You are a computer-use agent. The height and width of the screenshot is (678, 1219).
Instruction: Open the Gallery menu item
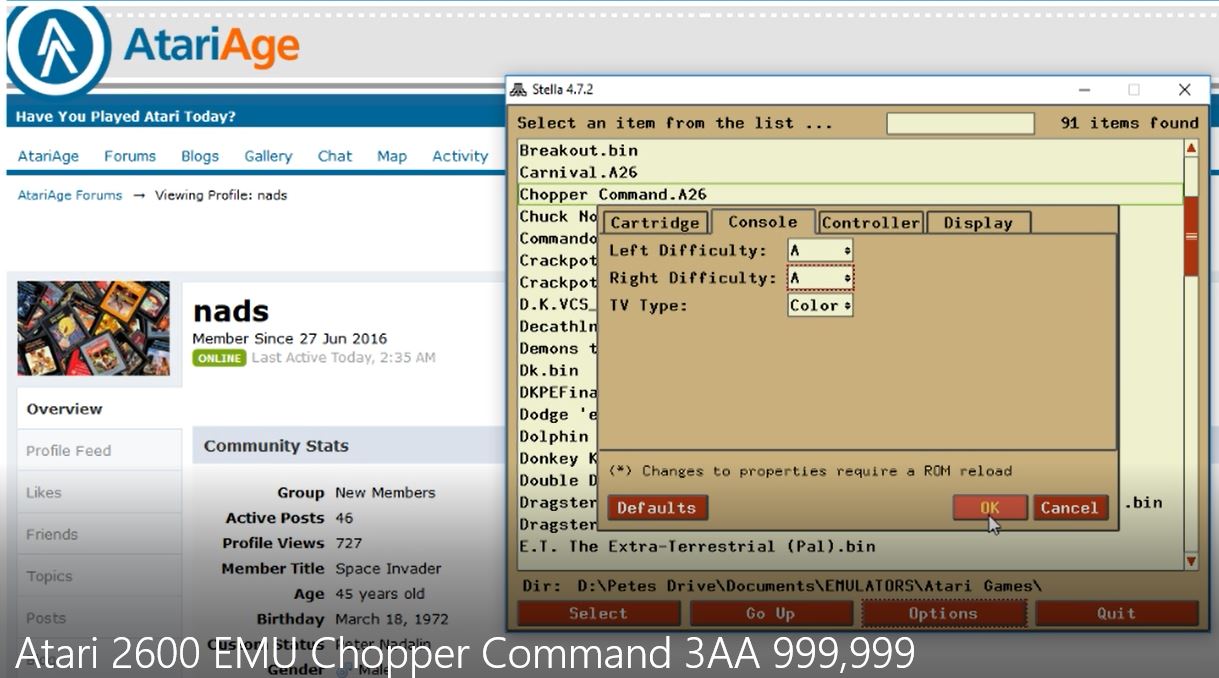268,156
